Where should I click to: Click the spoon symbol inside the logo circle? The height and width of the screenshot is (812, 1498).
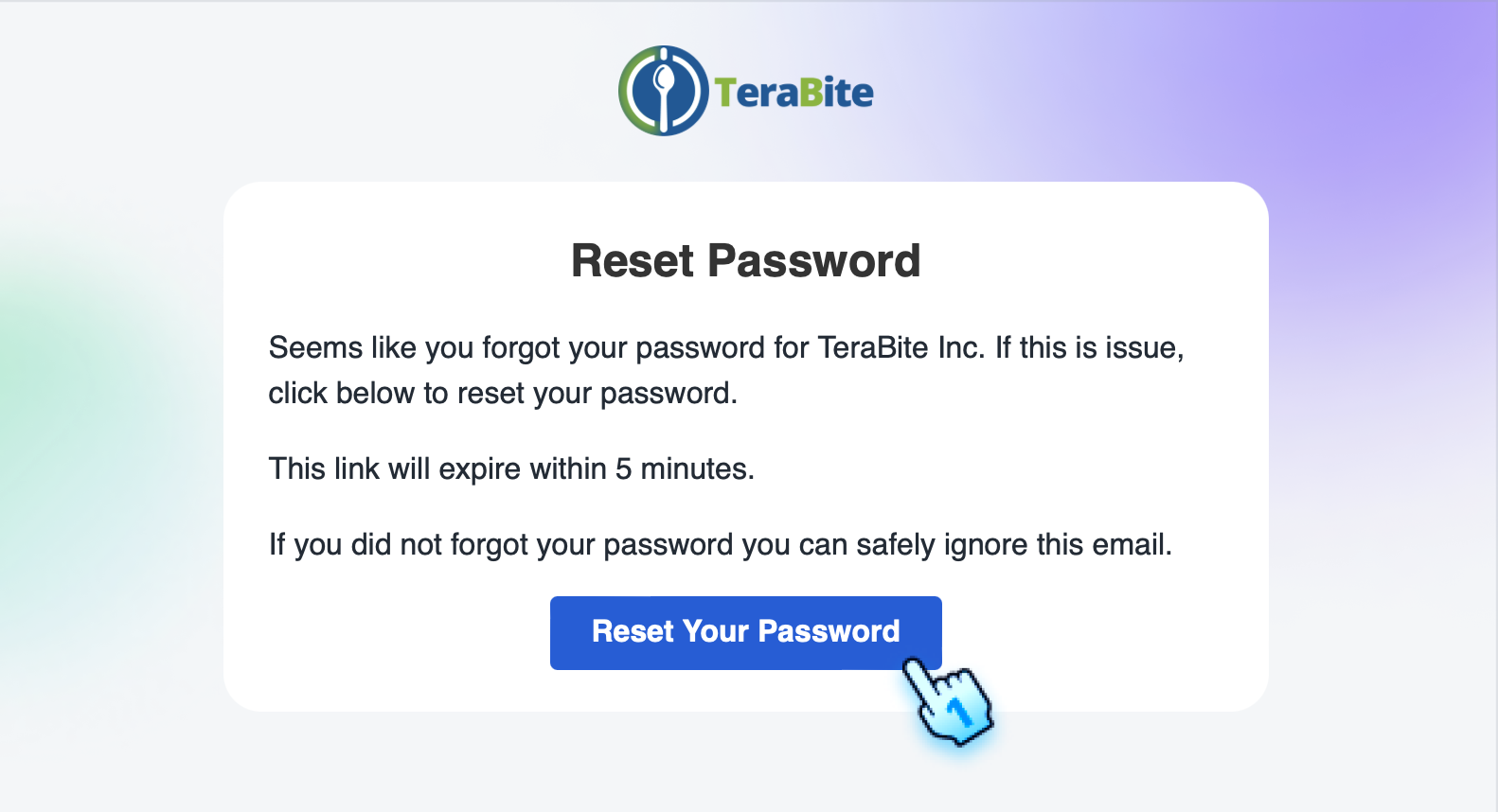point(666,85)
